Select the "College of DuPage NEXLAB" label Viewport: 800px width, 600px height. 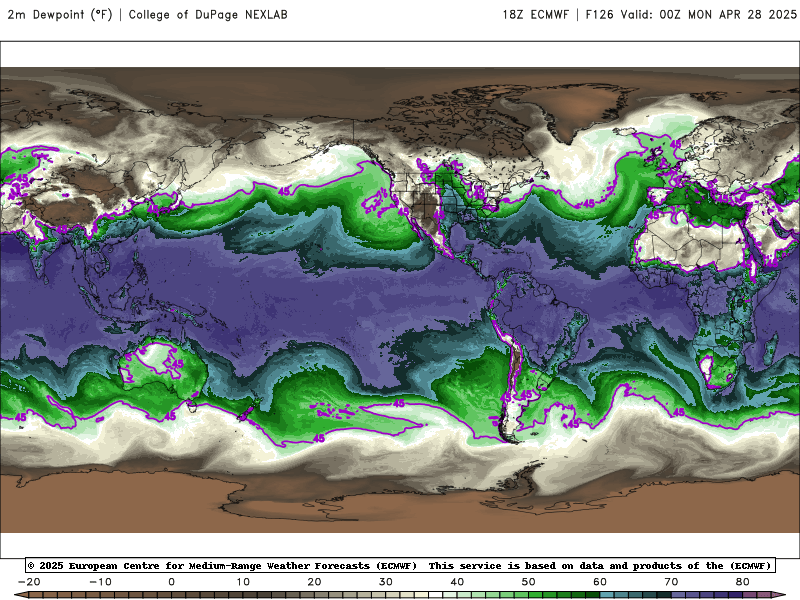click(x=208, y=15)
